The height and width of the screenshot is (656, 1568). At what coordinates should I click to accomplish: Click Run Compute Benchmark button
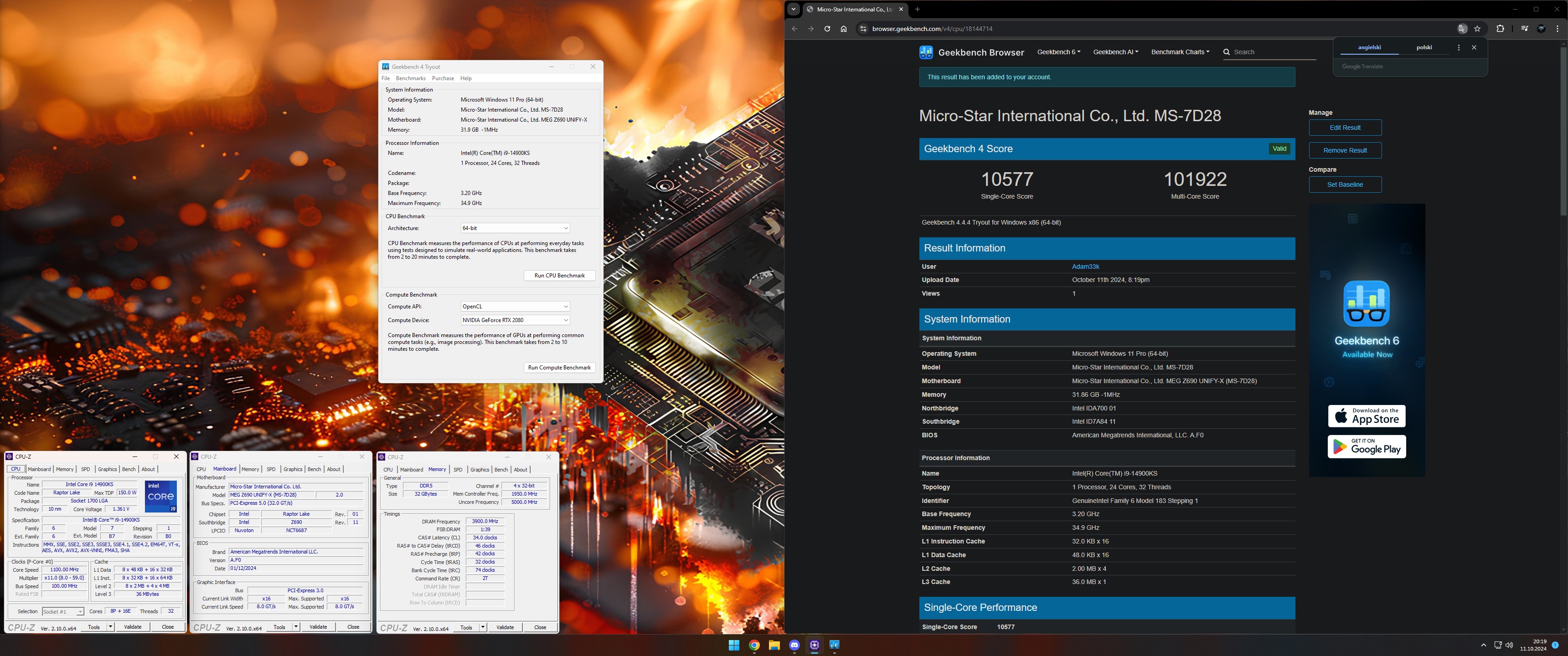(x=559, y=368)
